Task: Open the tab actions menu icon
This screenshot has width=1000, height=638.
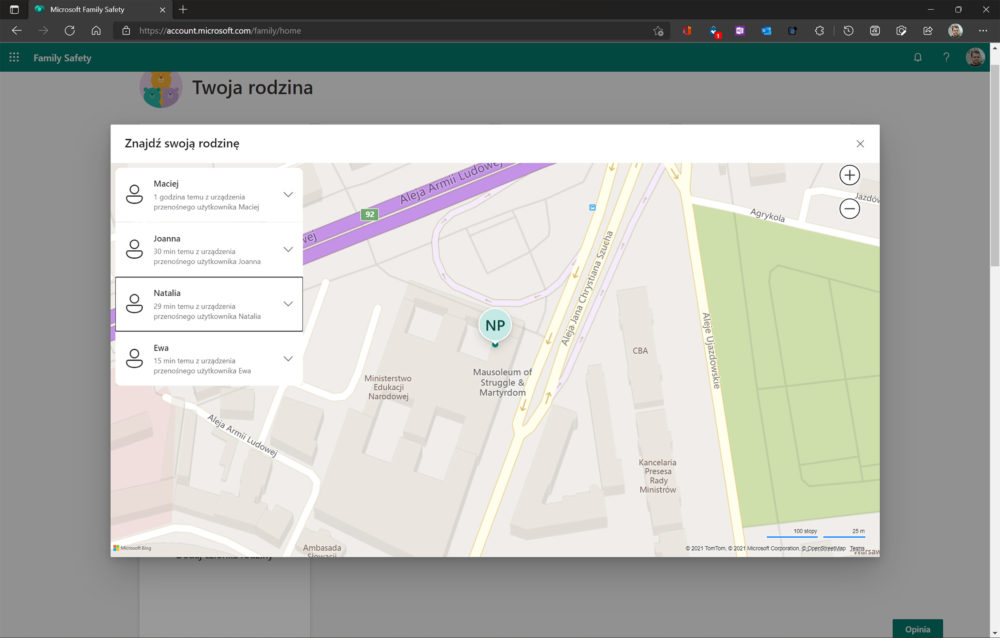Action: 14,10
